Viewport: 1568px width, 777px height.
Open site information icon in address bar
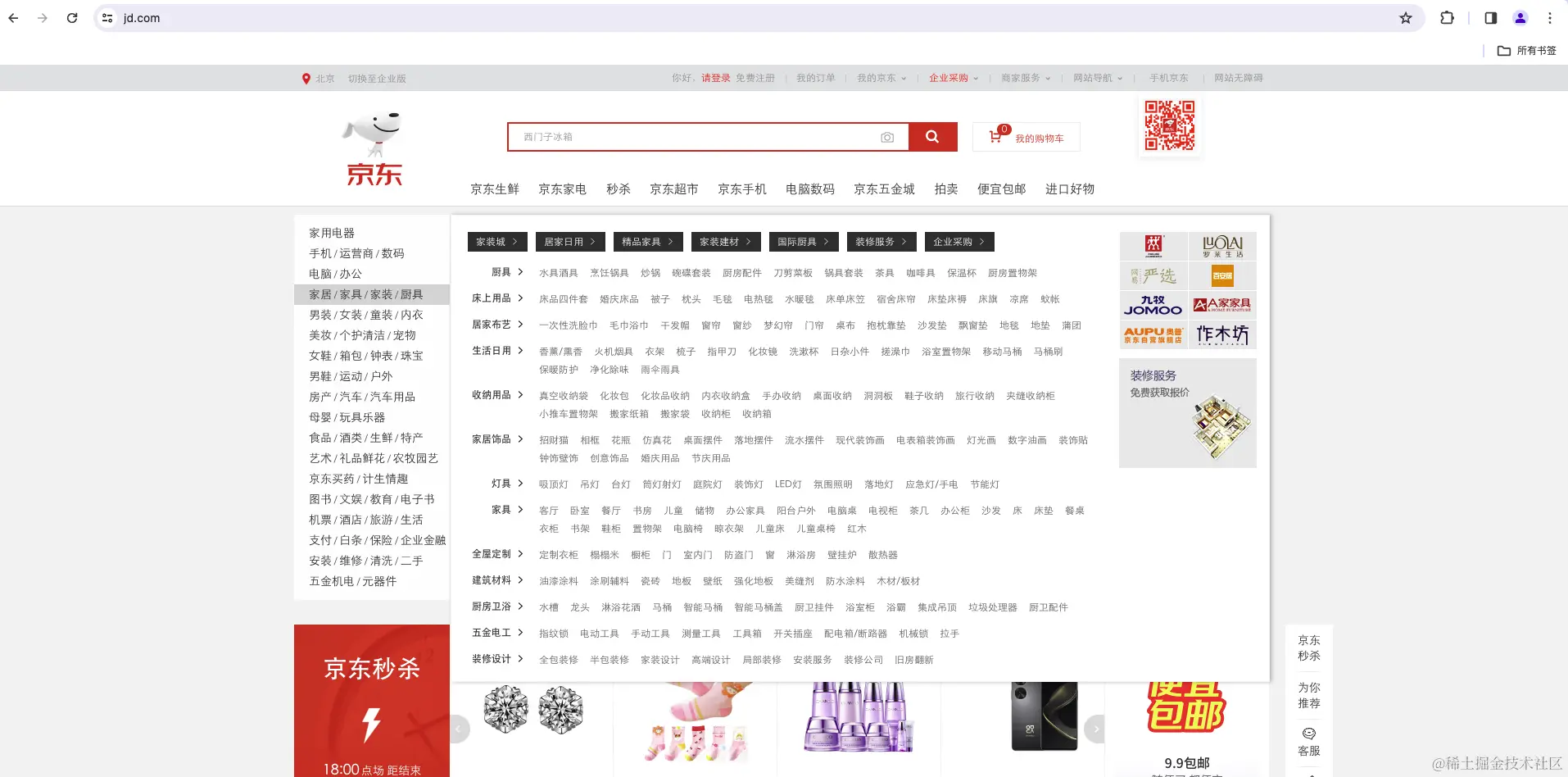pos(107,18)
